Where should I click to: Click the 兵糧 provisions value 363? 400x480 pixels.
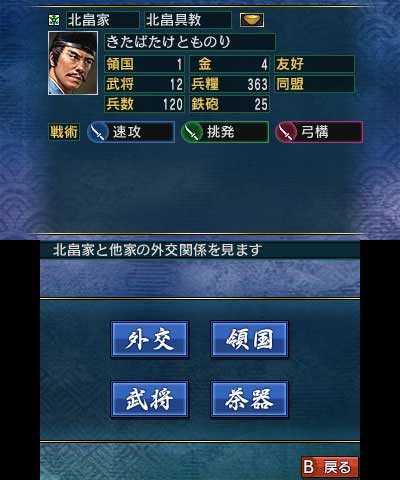[257, 85]
